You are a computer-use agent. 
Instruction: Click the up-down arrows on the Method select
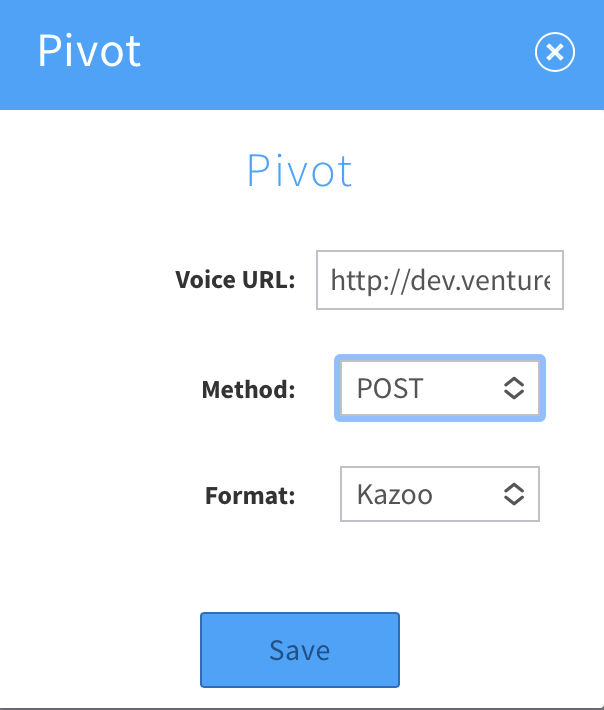(514, 388)
